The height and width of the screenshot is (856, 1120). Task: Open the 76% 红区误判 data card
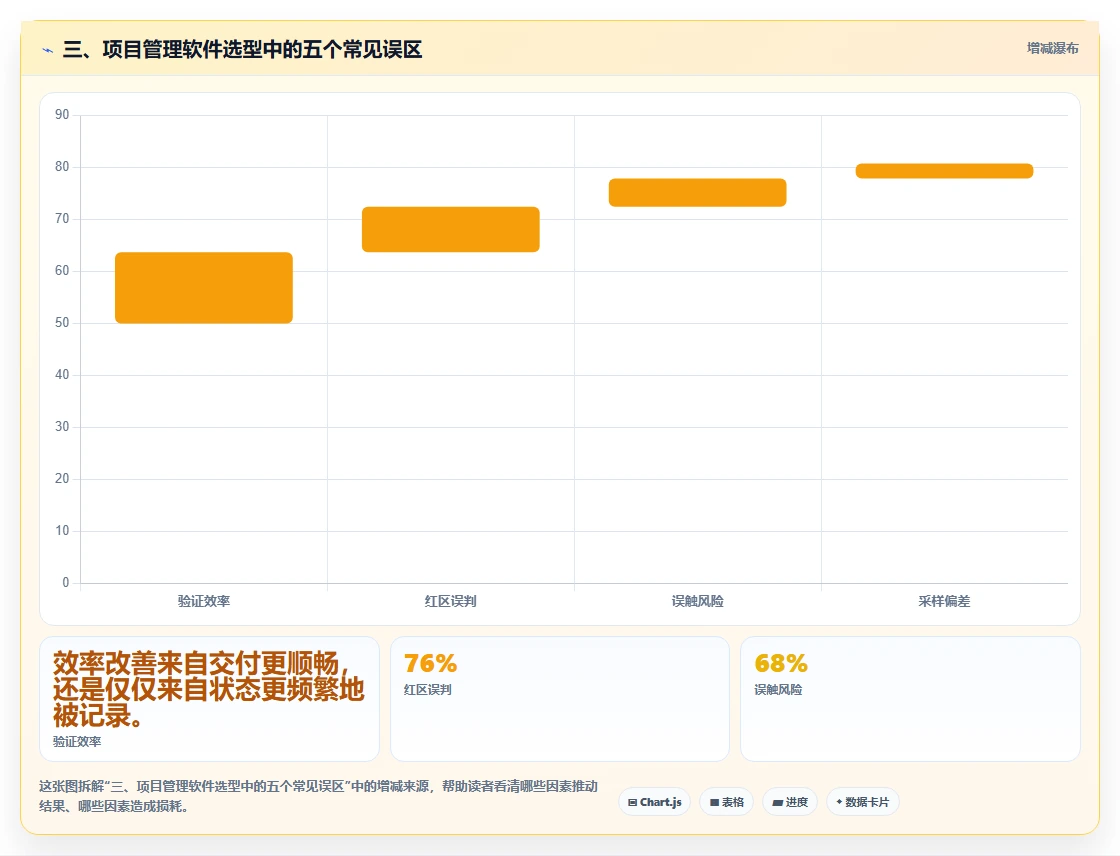[x=560, y=699]
